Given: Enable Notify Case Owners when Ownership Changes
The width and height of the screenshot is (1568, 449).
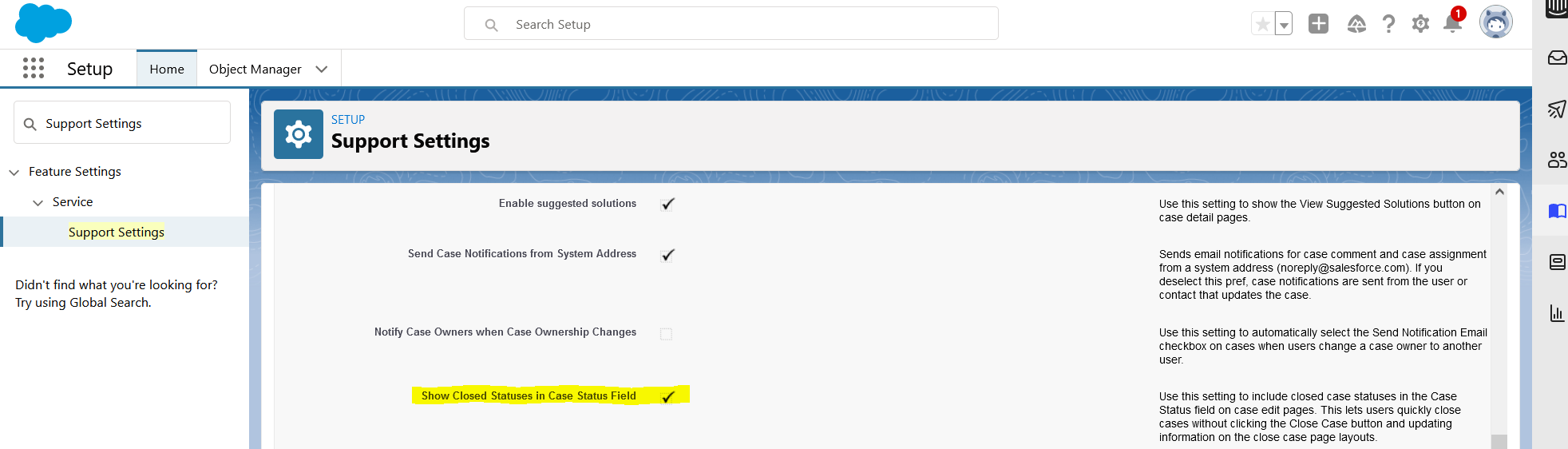Looking at the screenshot, I should [666, 334].
